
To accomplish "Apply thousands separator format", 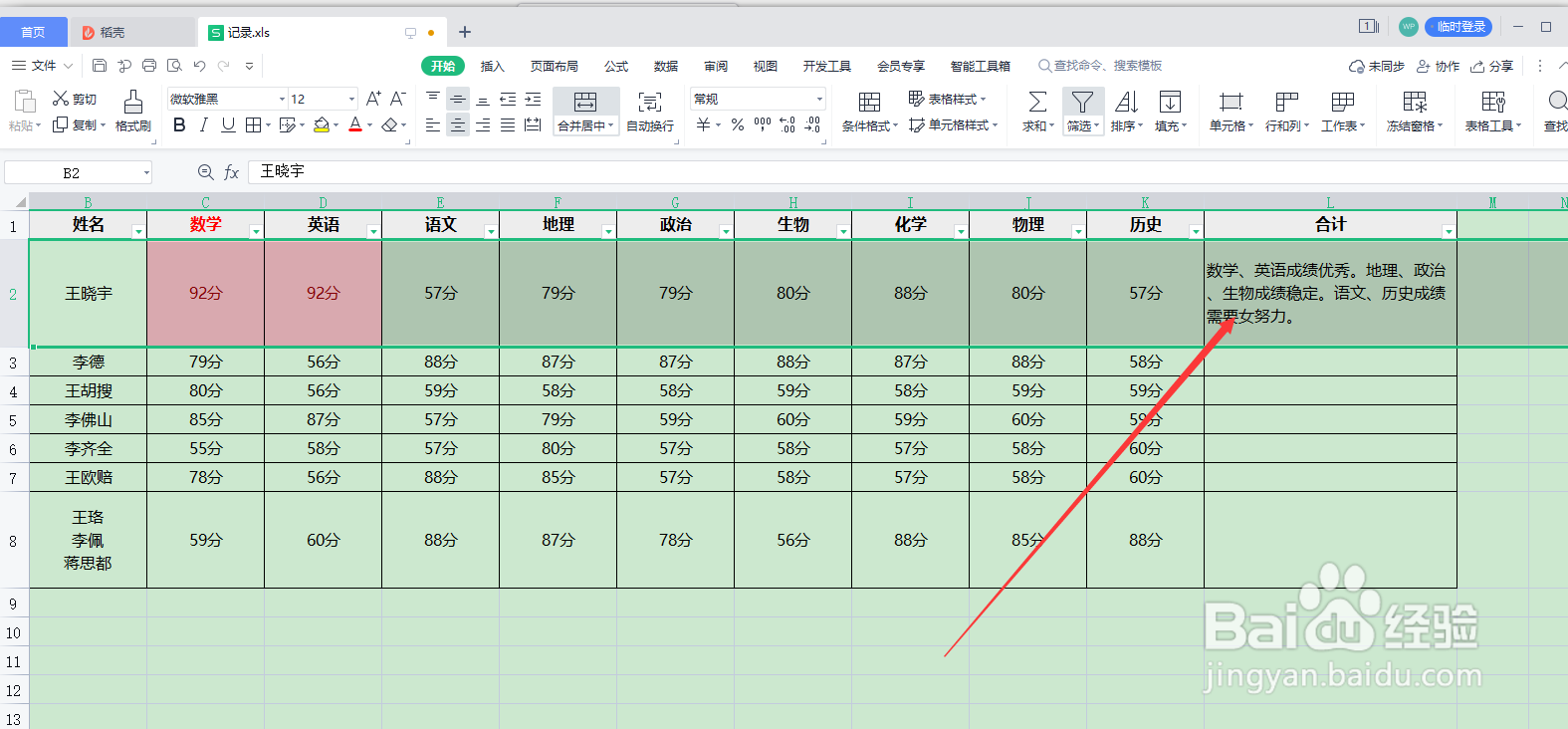I will point(762,124).
